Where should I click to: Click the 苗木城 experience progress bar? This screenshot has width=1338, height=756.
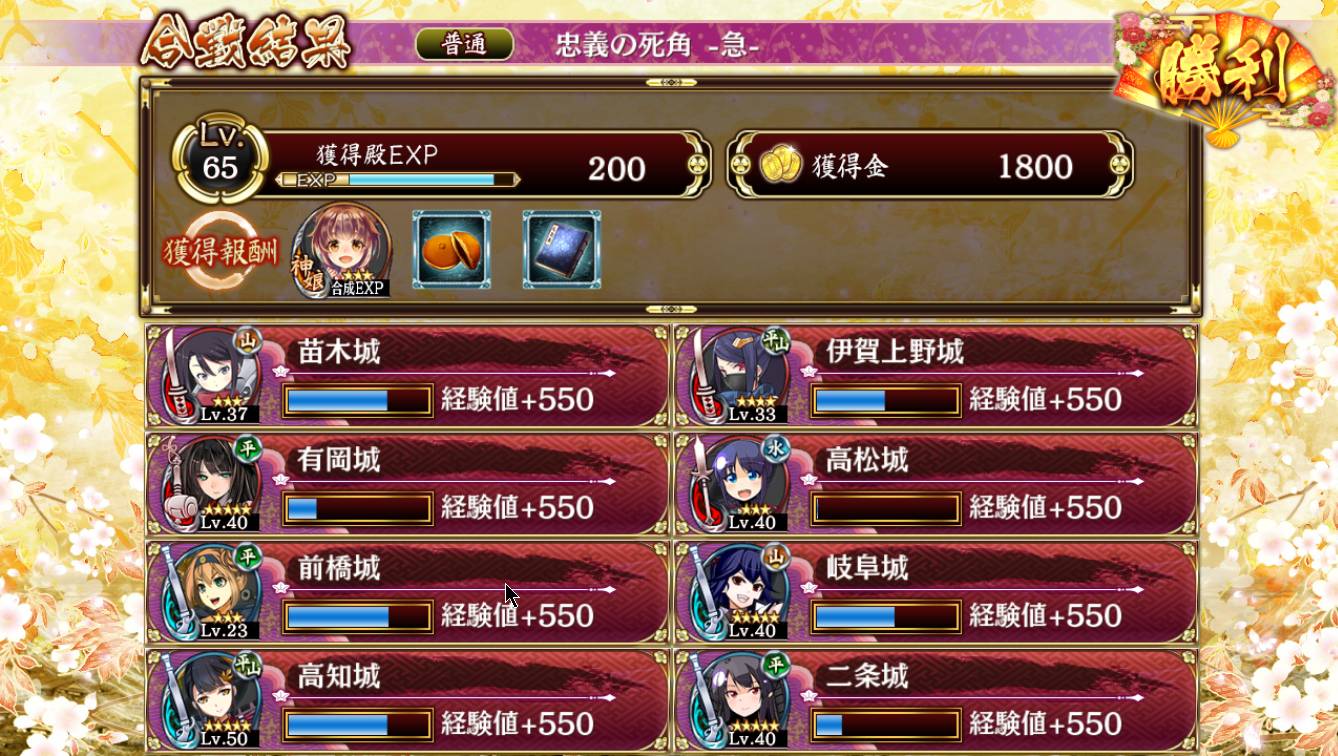pos(358,401)
